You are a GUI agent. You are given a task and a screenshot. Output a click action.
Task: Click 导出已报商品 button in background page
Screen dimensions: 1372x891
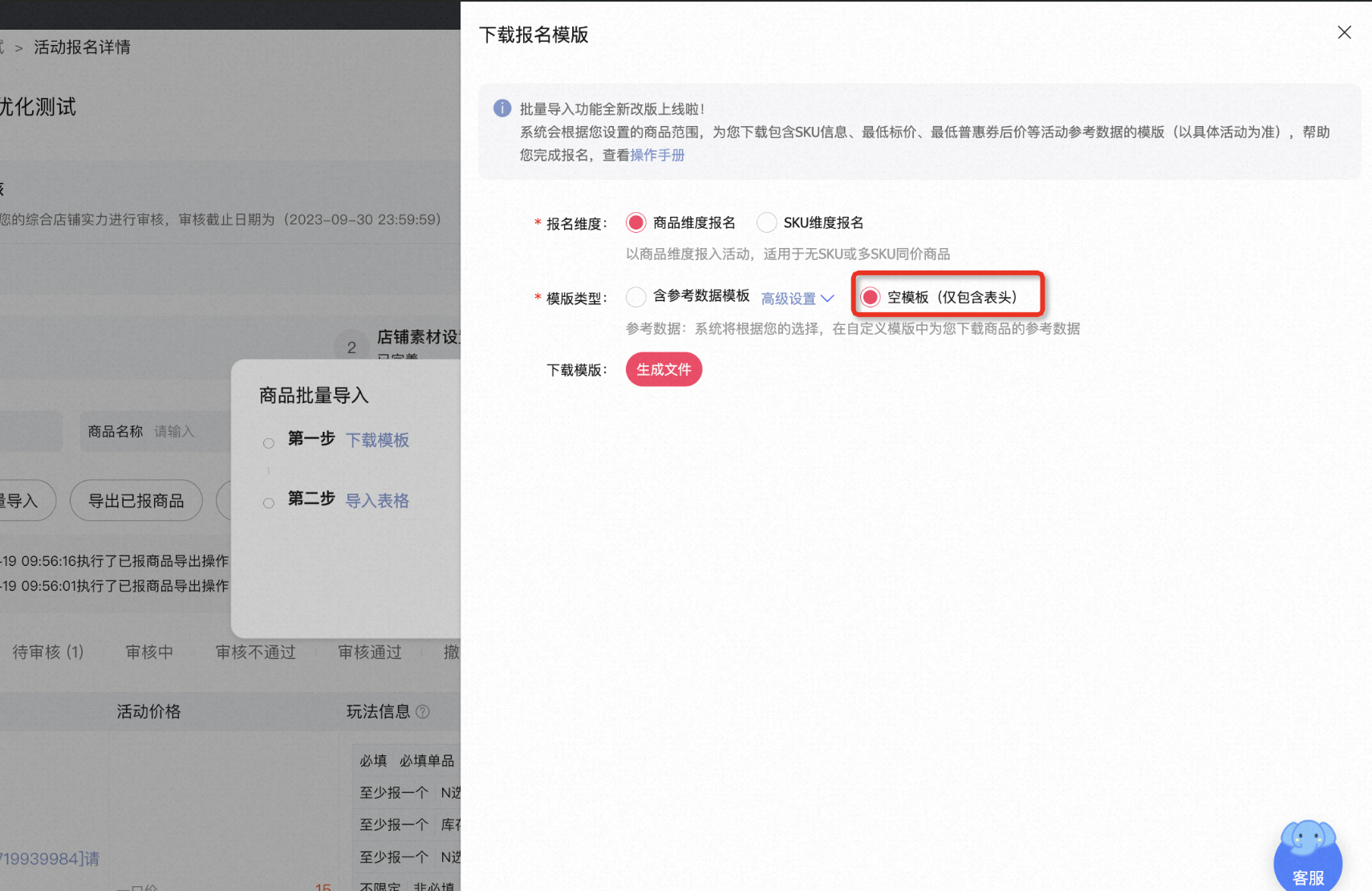tap(136, 501)
